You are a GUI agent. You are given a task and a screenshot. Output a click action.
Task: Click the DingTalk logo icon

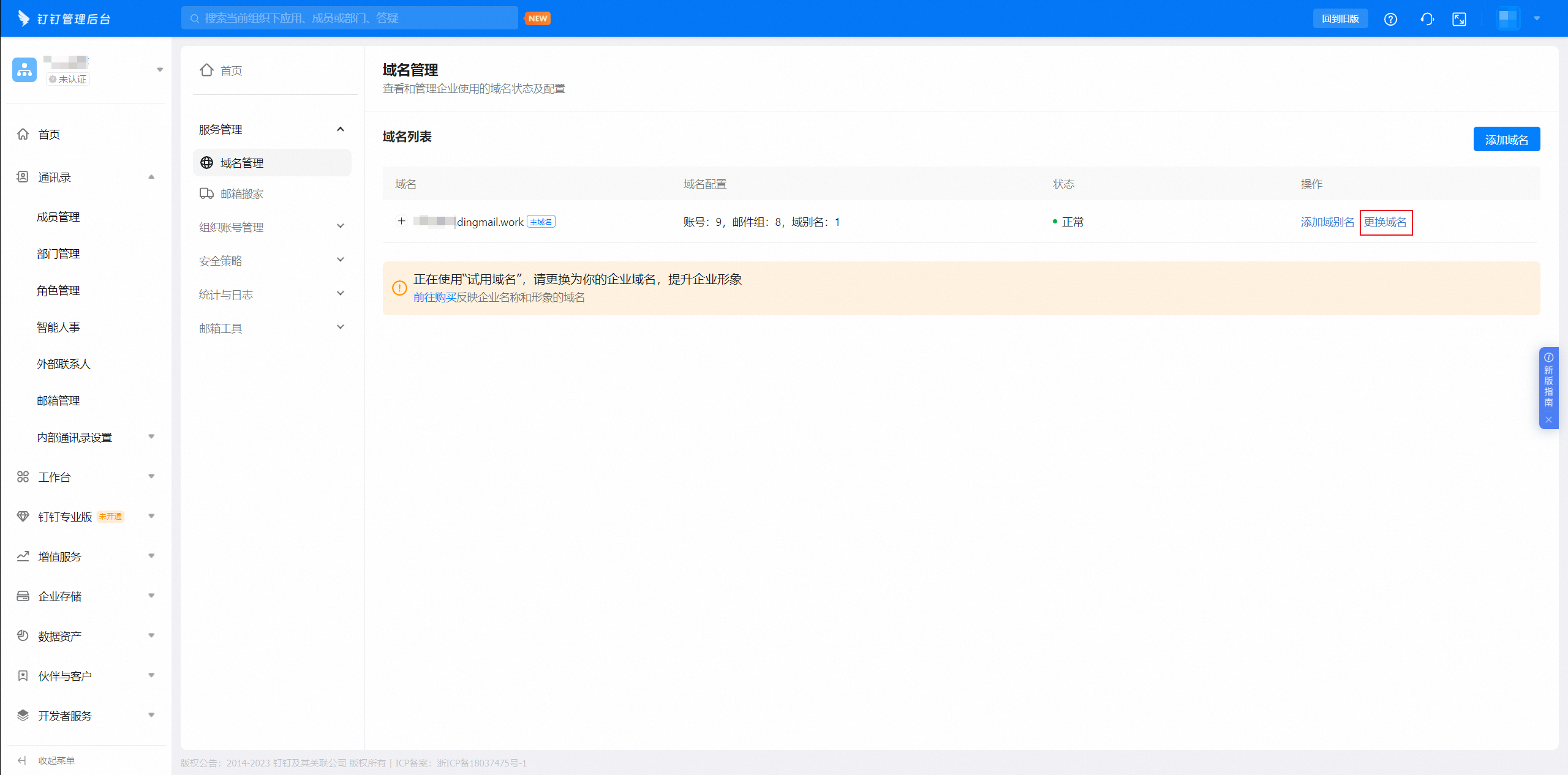[23, 18]
